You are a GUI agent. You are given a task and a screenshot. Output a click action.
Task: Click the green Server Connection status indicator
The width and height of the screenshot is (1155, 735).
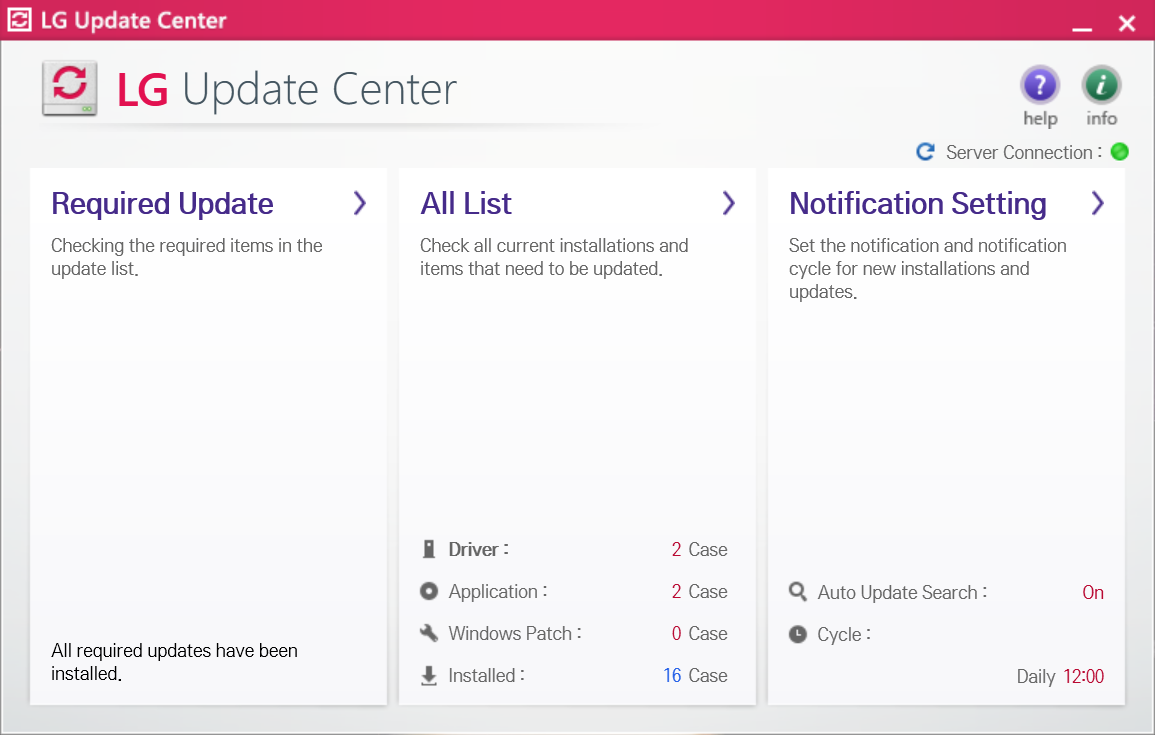(1119, 152)
